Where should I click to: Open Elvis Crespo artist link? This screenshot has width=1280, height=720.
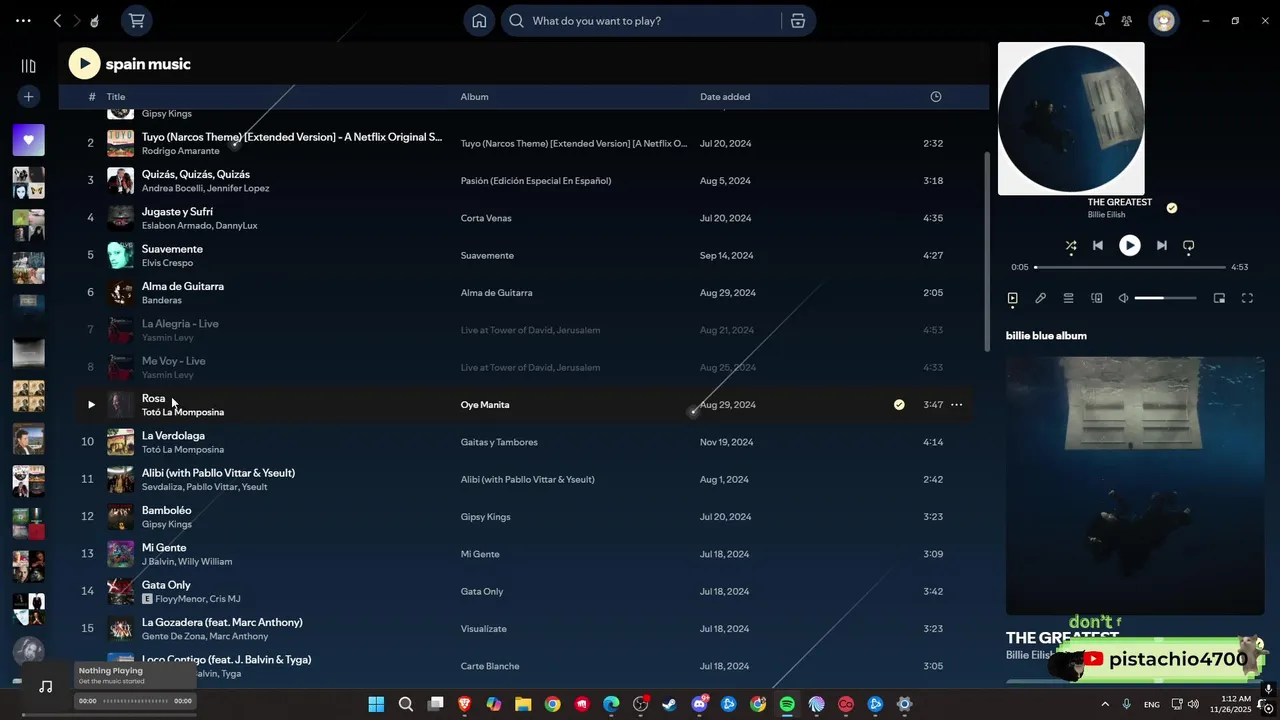click(x=167, y=263)
